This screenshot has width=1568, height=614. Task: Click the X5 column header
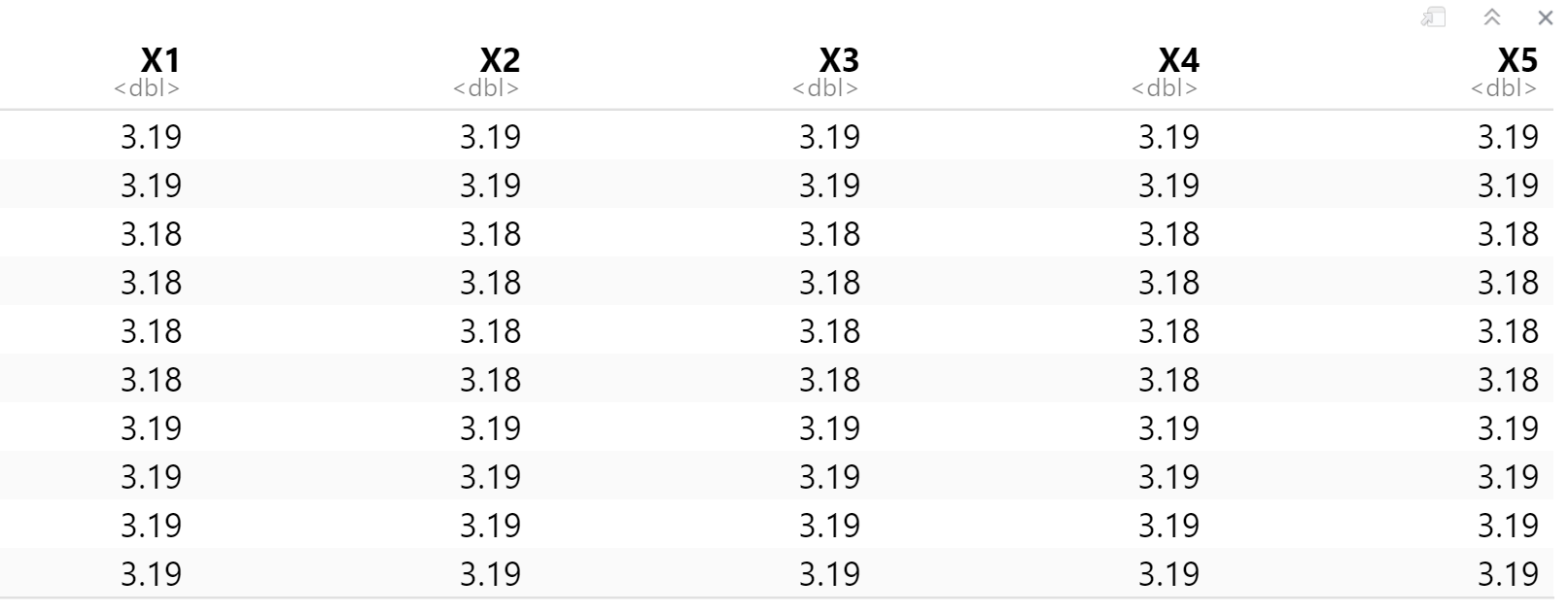point(1517,61)
